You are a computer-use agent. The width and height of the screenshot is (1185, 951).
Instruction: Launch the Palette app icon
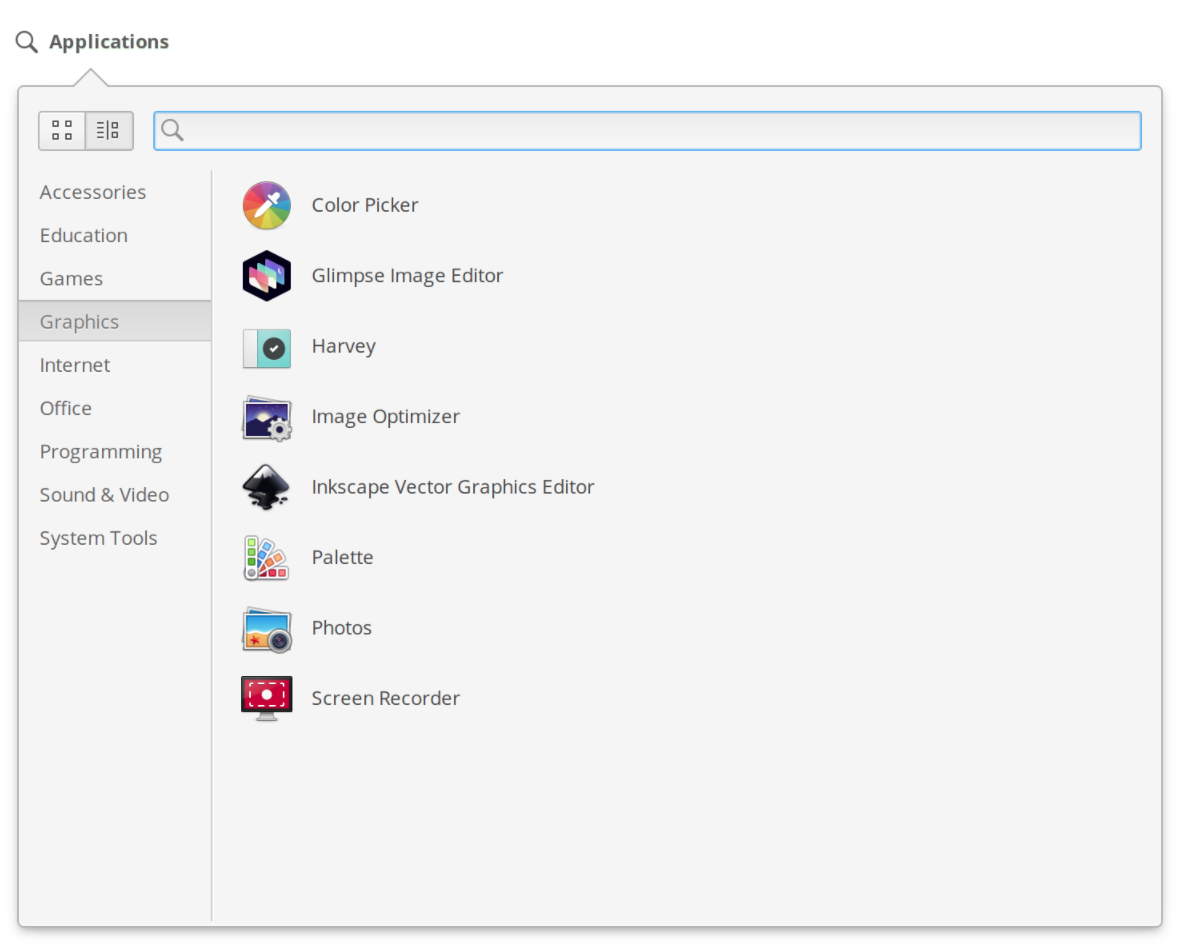coord(267,558)
